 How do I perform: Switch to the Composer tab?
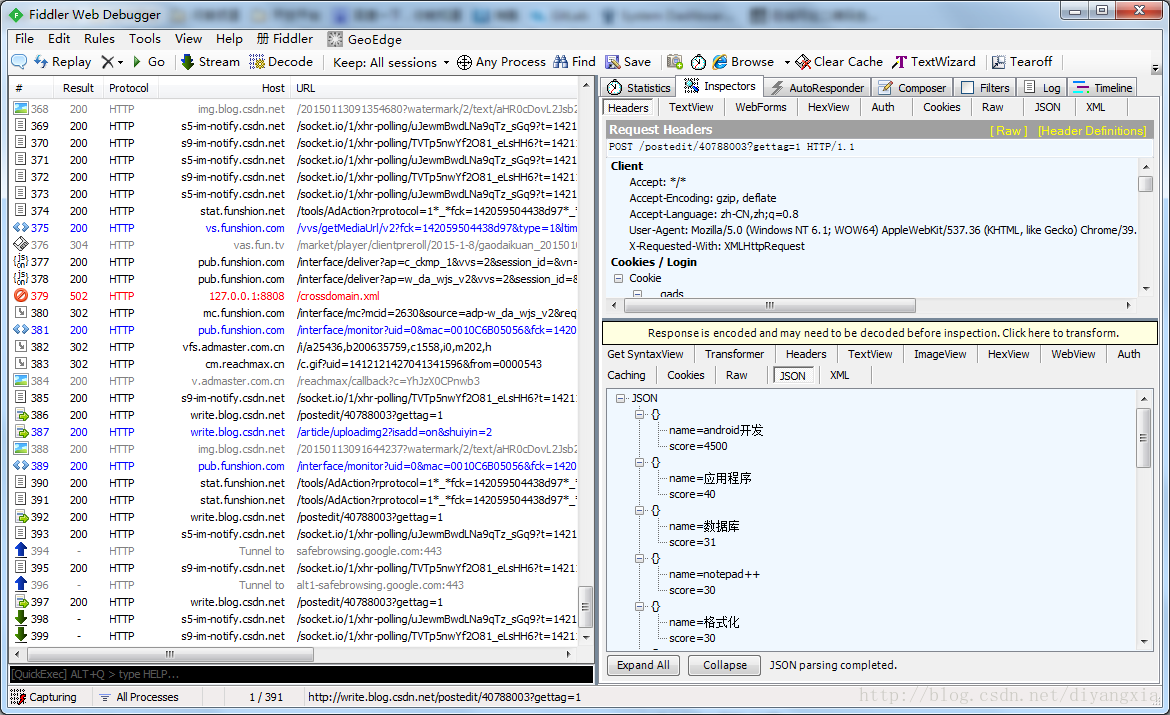tap(912, 87)
